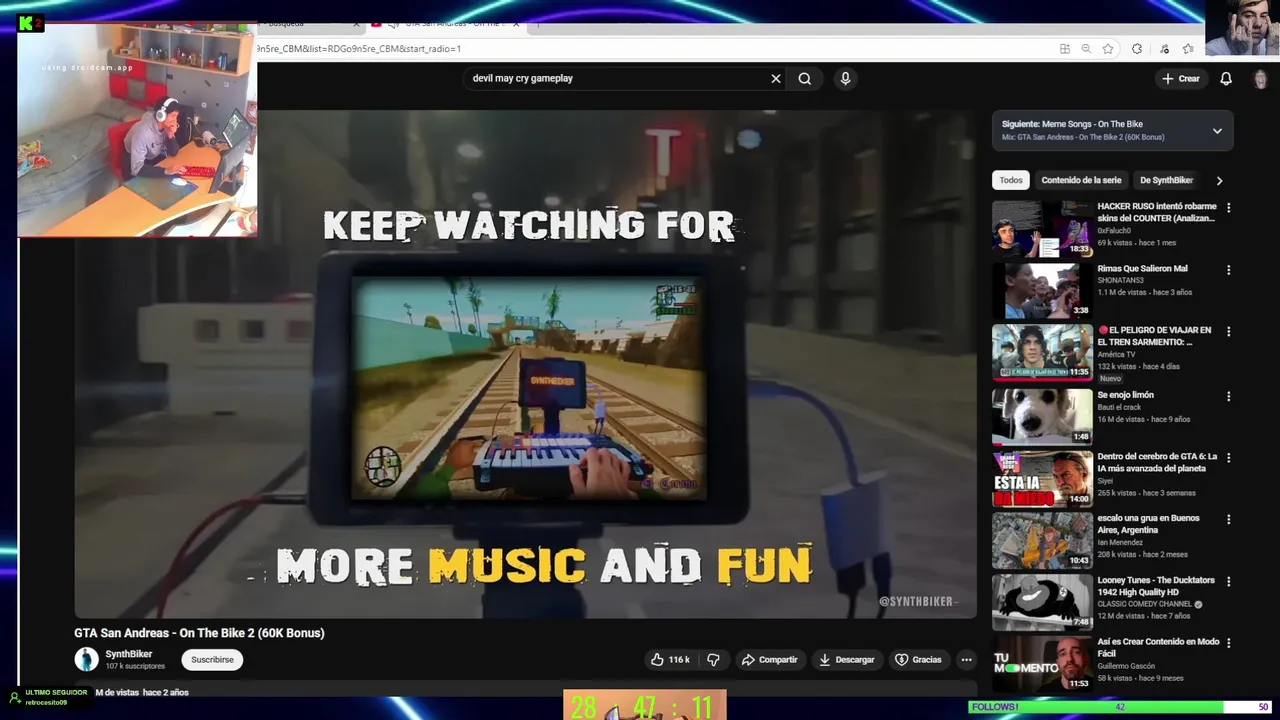Bookmark page with the star icon
1280x720 pixels.
point(1108,48)
